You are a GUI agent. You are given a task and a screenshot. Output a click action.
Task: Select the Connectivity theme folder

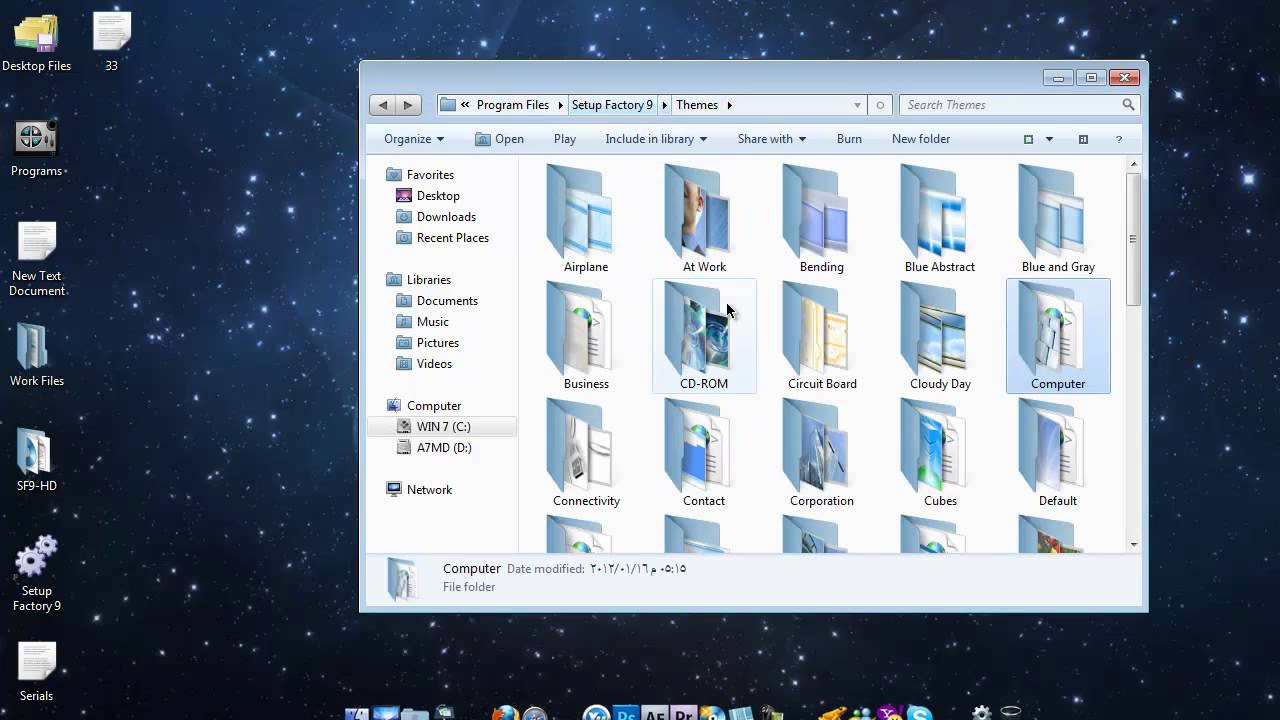(586, 453)
